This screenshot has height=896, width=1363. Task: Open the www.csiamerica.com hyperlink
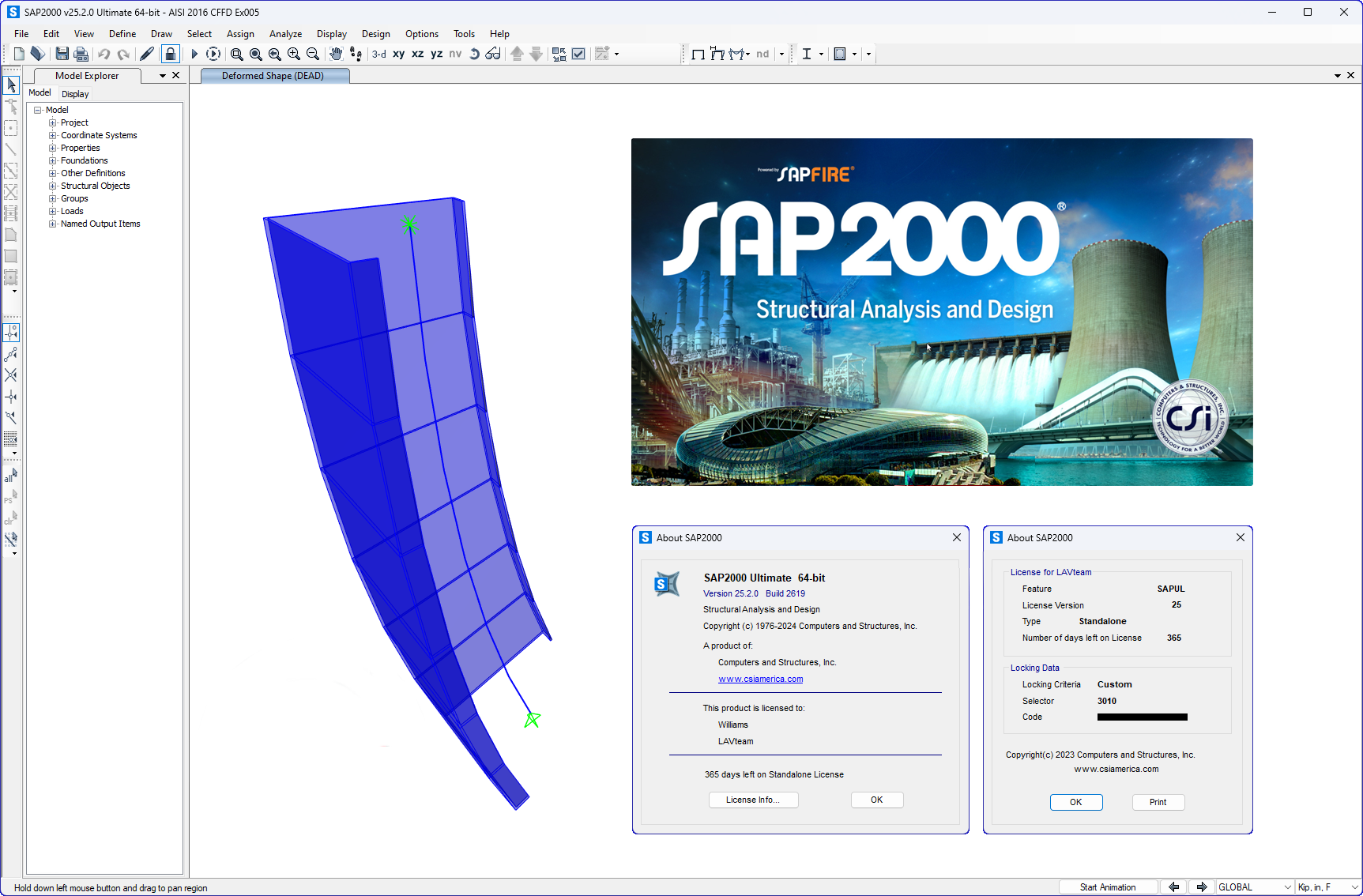click(x=761, y=679)
